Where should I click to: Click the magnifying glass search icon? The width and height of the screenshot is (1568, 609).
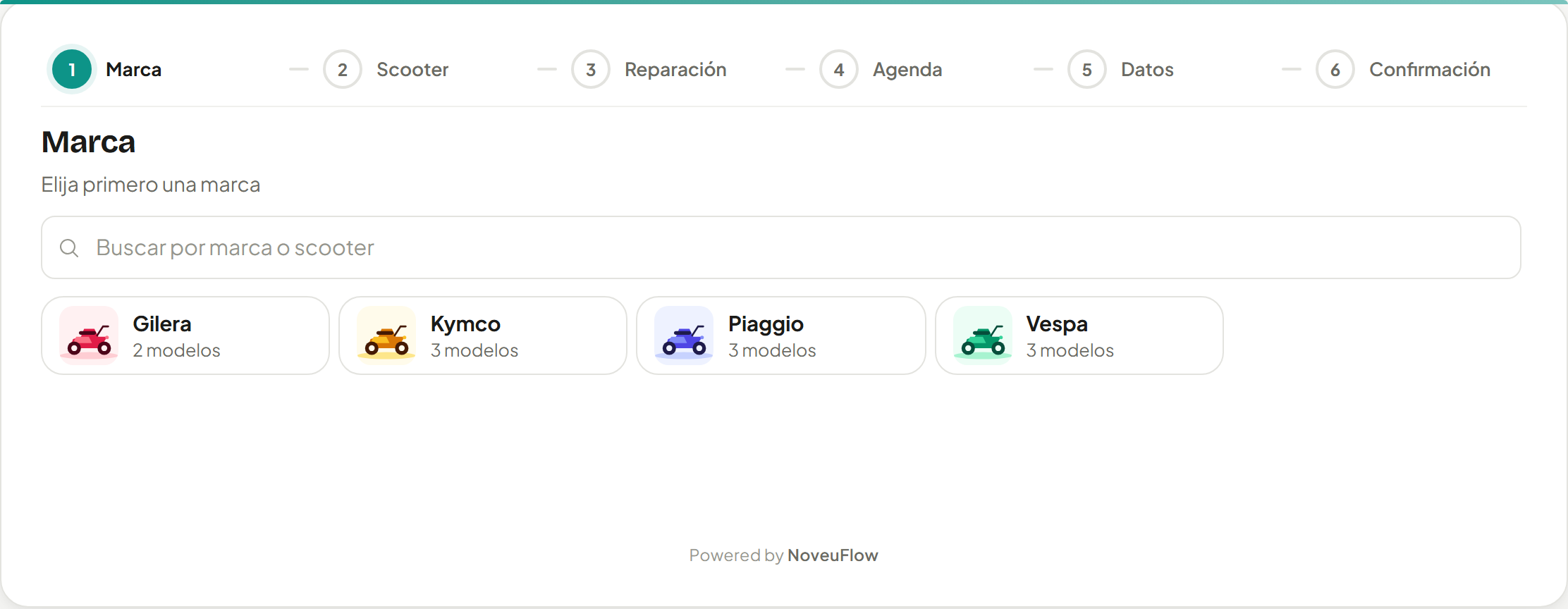(69, 248)
